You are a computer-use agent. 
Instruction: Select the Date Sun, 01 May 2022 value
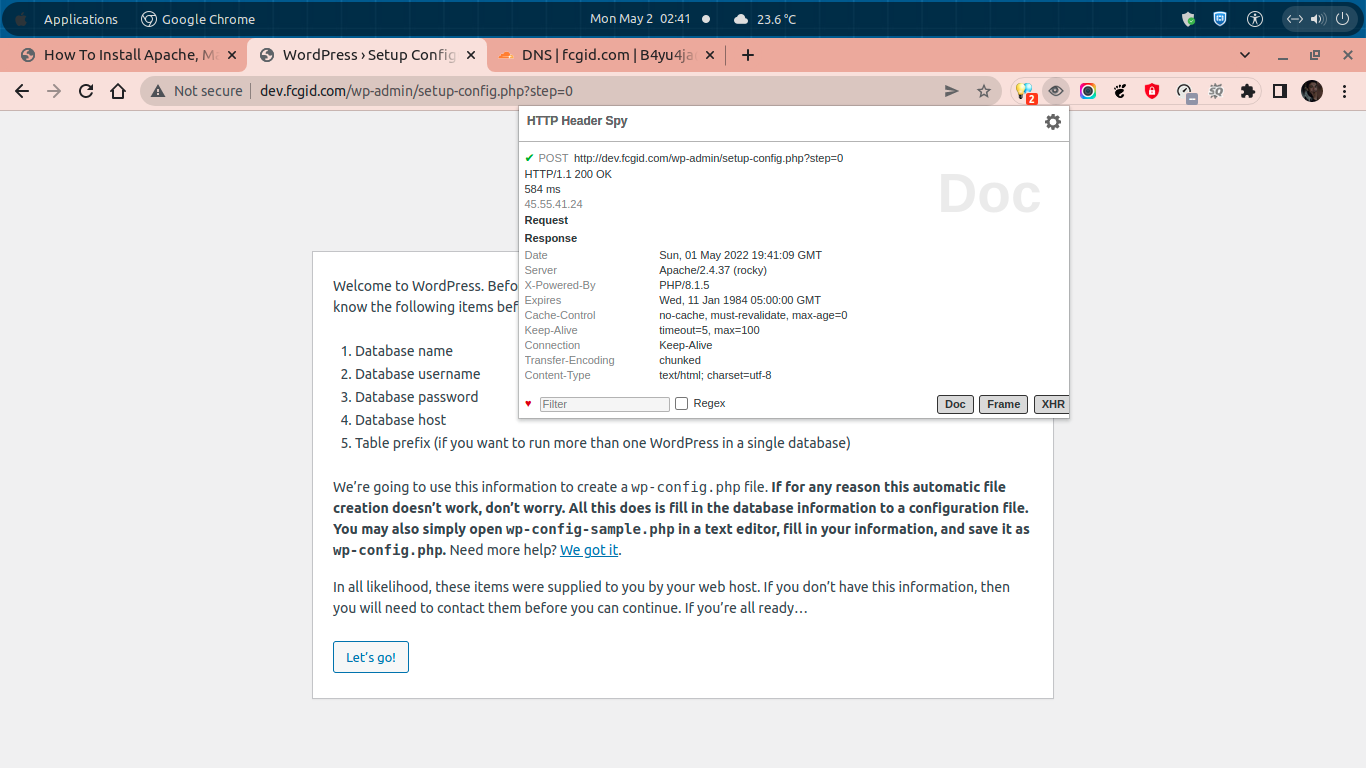pyautogui.click(x=740, y=255)
